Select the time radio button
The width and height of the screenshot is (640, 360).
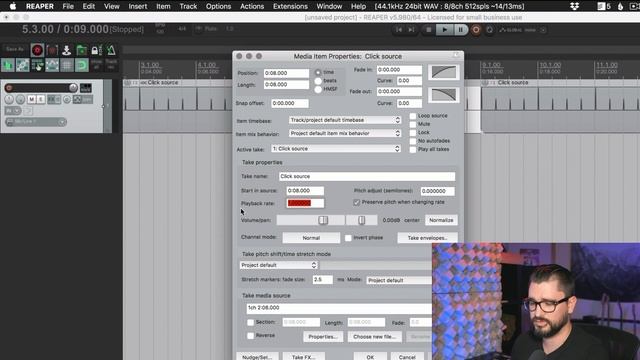(318, 72)
